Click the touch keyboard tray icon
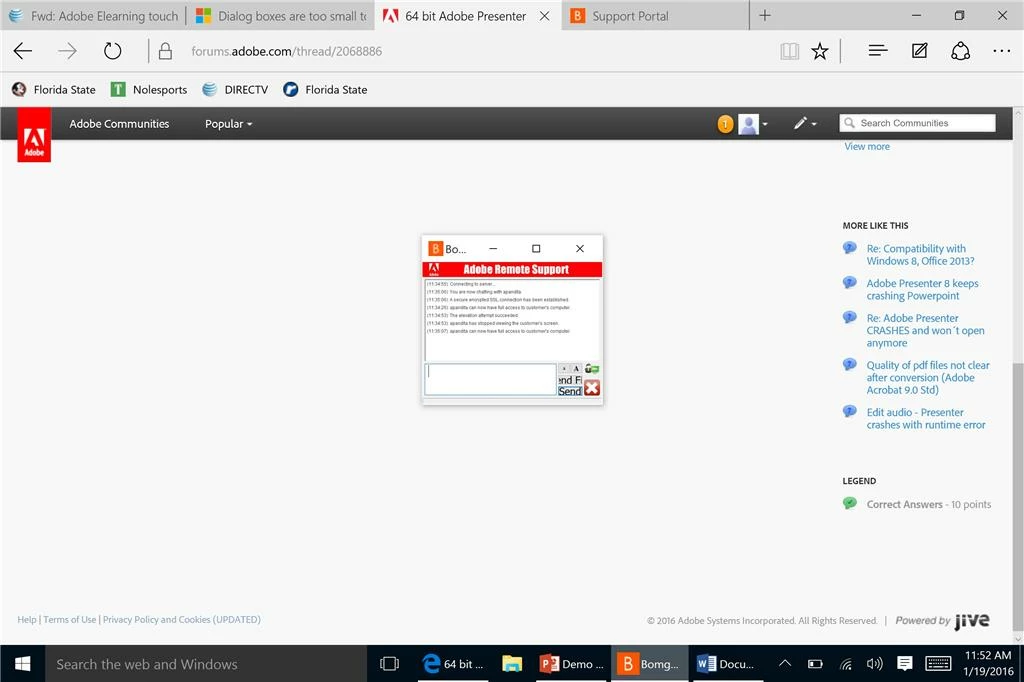 coord(938,664)
